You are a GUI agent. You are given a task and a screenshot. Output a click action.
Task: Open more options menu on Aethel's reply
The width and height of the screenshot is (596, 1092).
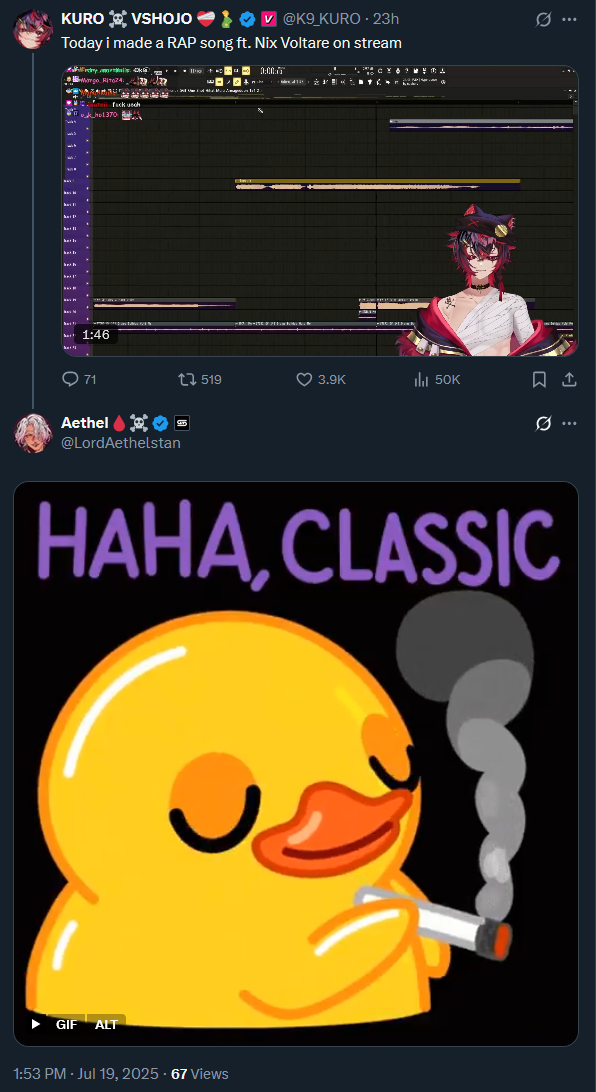[570, 423]
